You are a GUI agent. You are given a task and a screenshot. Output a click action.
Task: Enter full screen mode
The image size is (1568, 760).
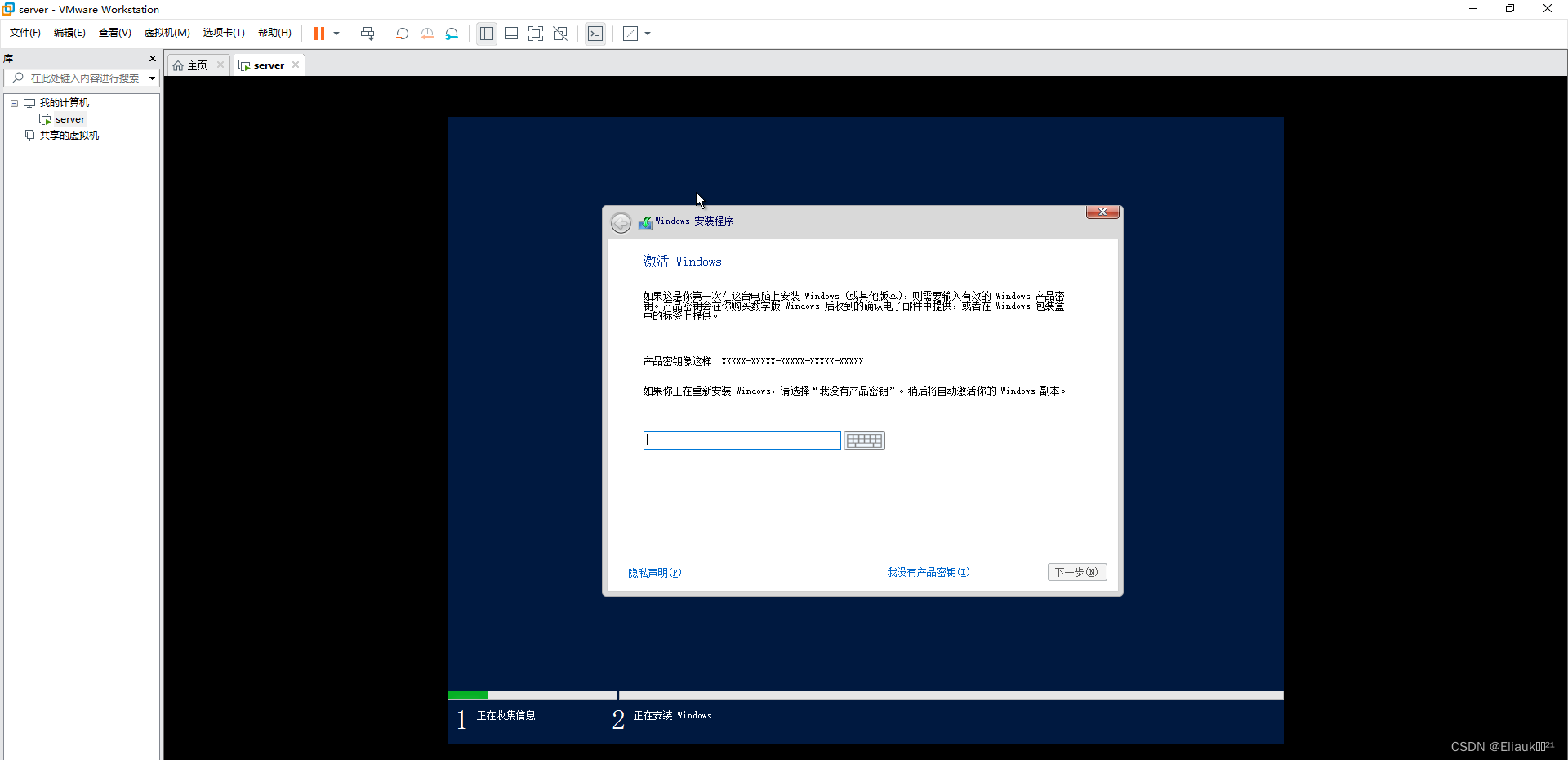coord(536,34)
